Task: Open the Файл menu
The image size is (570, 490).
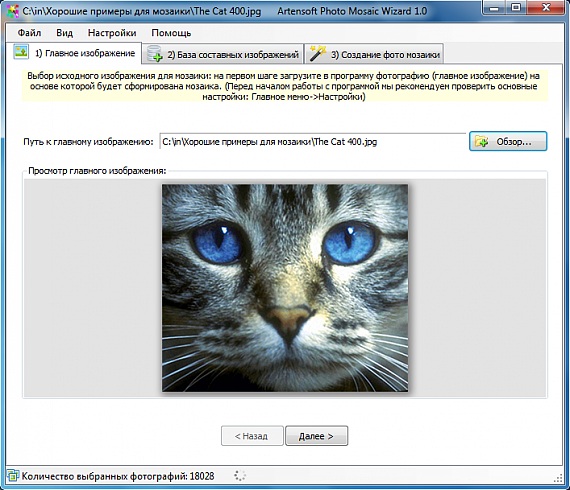Action: coord(29,33)
